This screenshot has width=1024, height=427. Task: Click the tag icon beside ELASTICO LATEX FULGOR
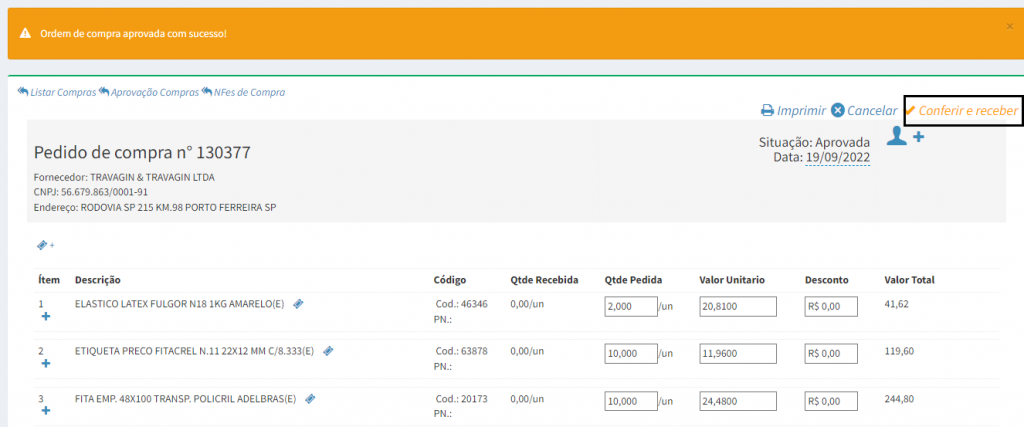[298, 303]
